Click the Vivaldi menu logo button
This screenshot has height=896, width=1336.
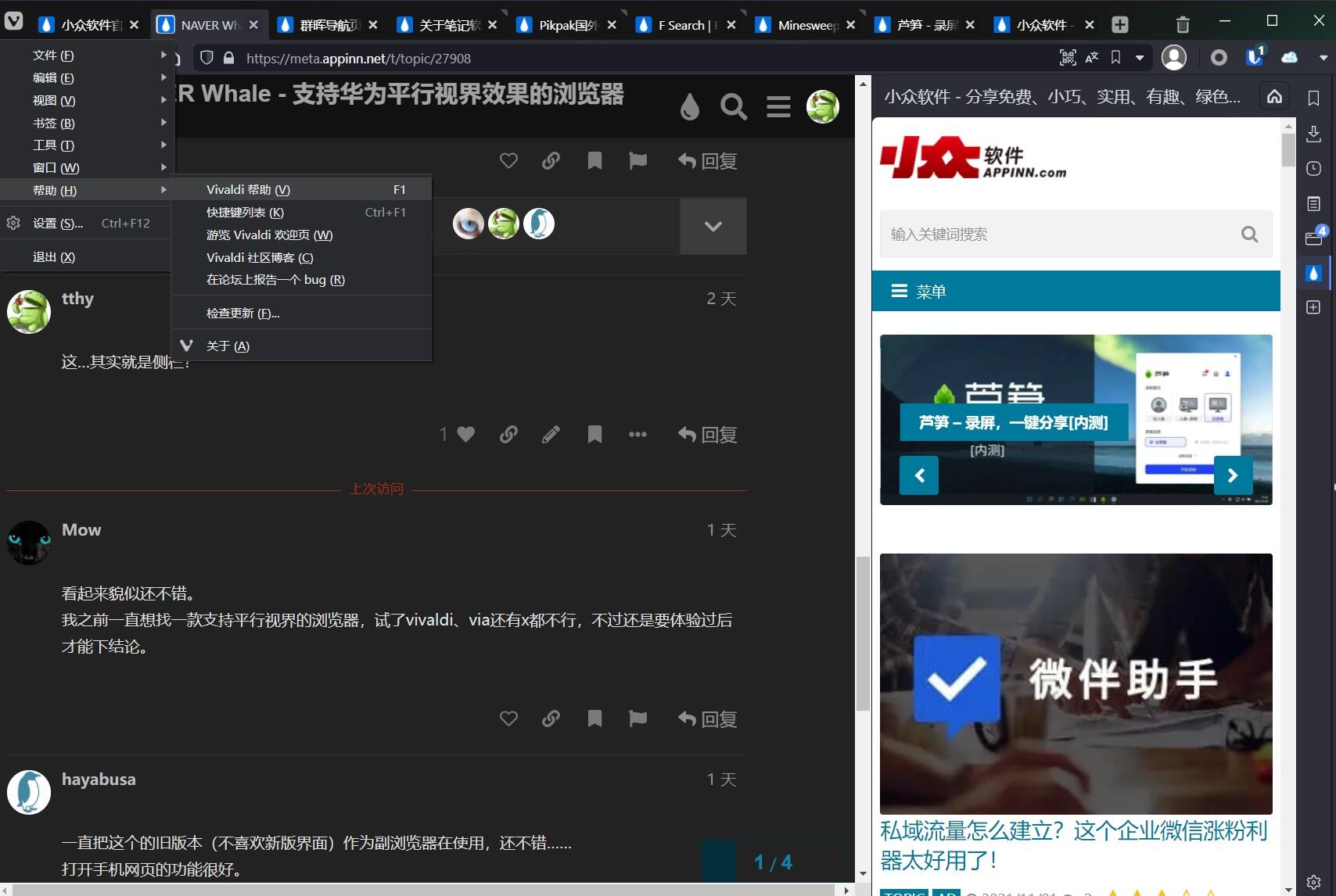pyautogui.click(x=13, y=21)
